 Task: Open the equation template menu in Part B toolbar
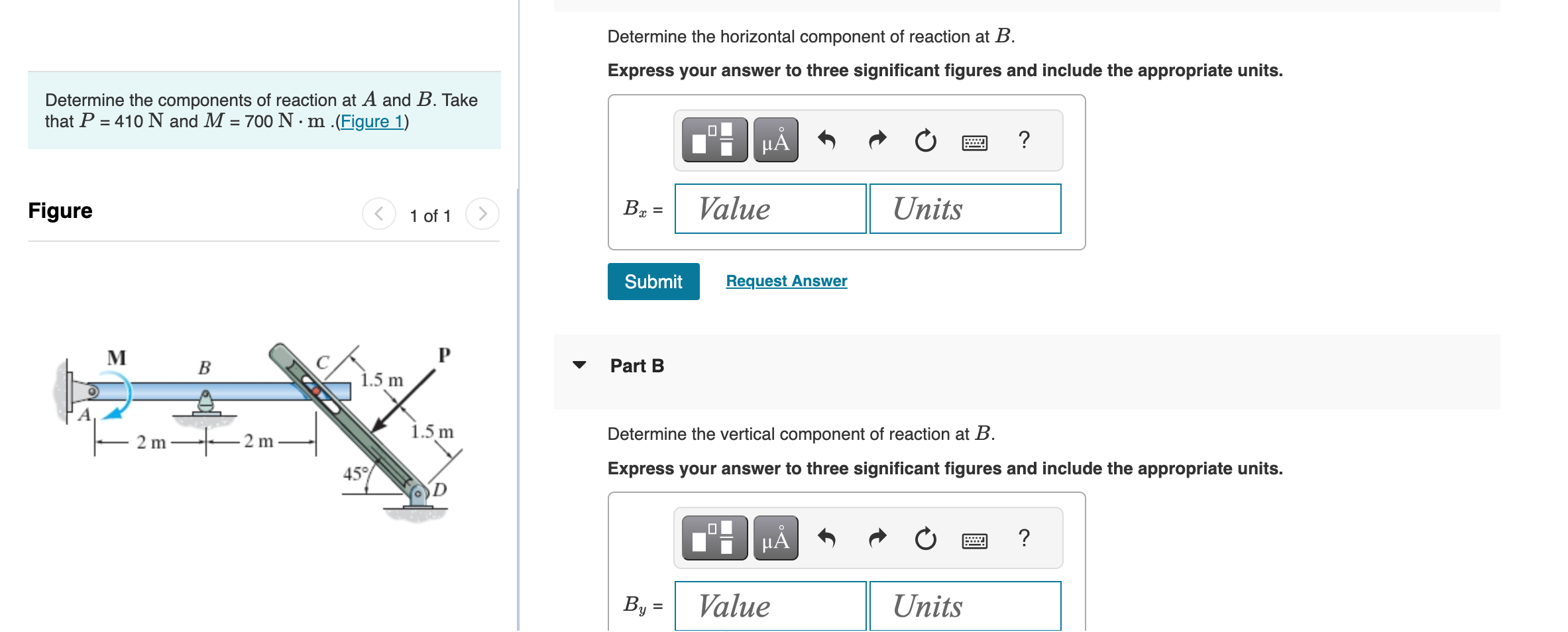pyautogui.click(x=713, y=538)
